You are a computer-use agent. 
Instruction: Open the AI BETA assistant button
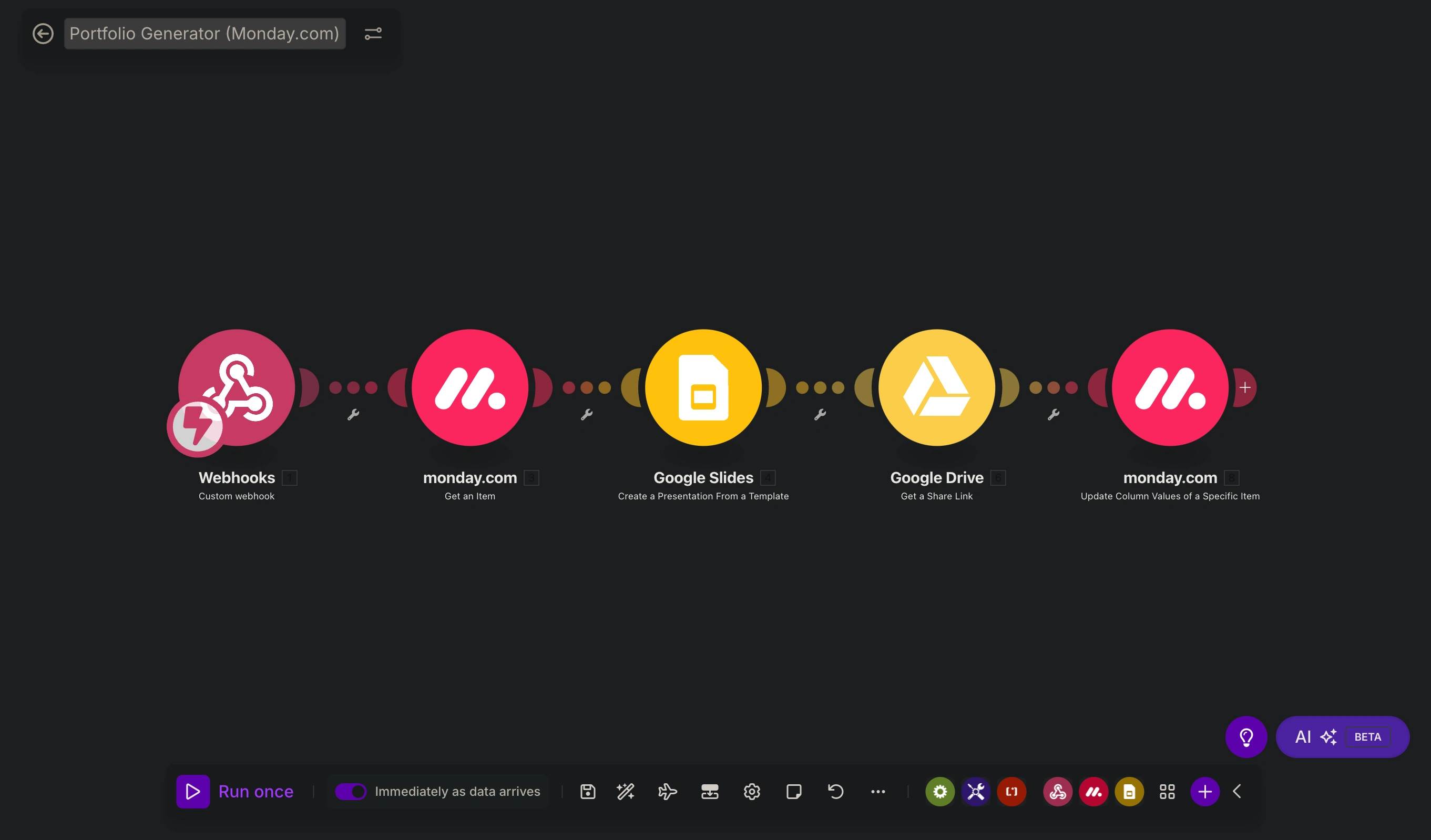click(x=1342, y=736)
